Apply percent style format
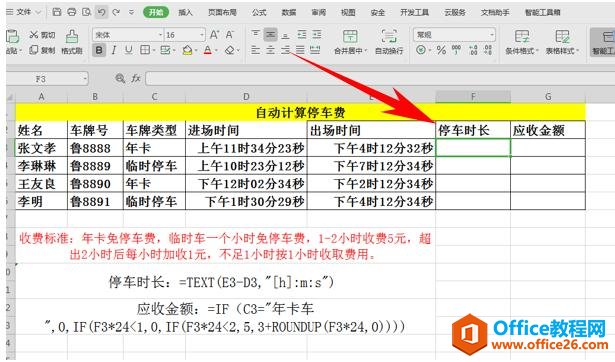Viewport: 615px width, 362px height. (x=441, y=50)
